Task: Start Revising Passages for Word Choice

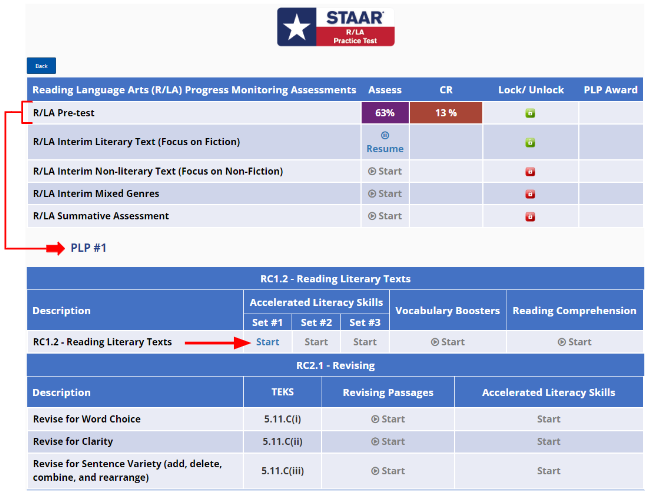Action: tap(388, 419)
